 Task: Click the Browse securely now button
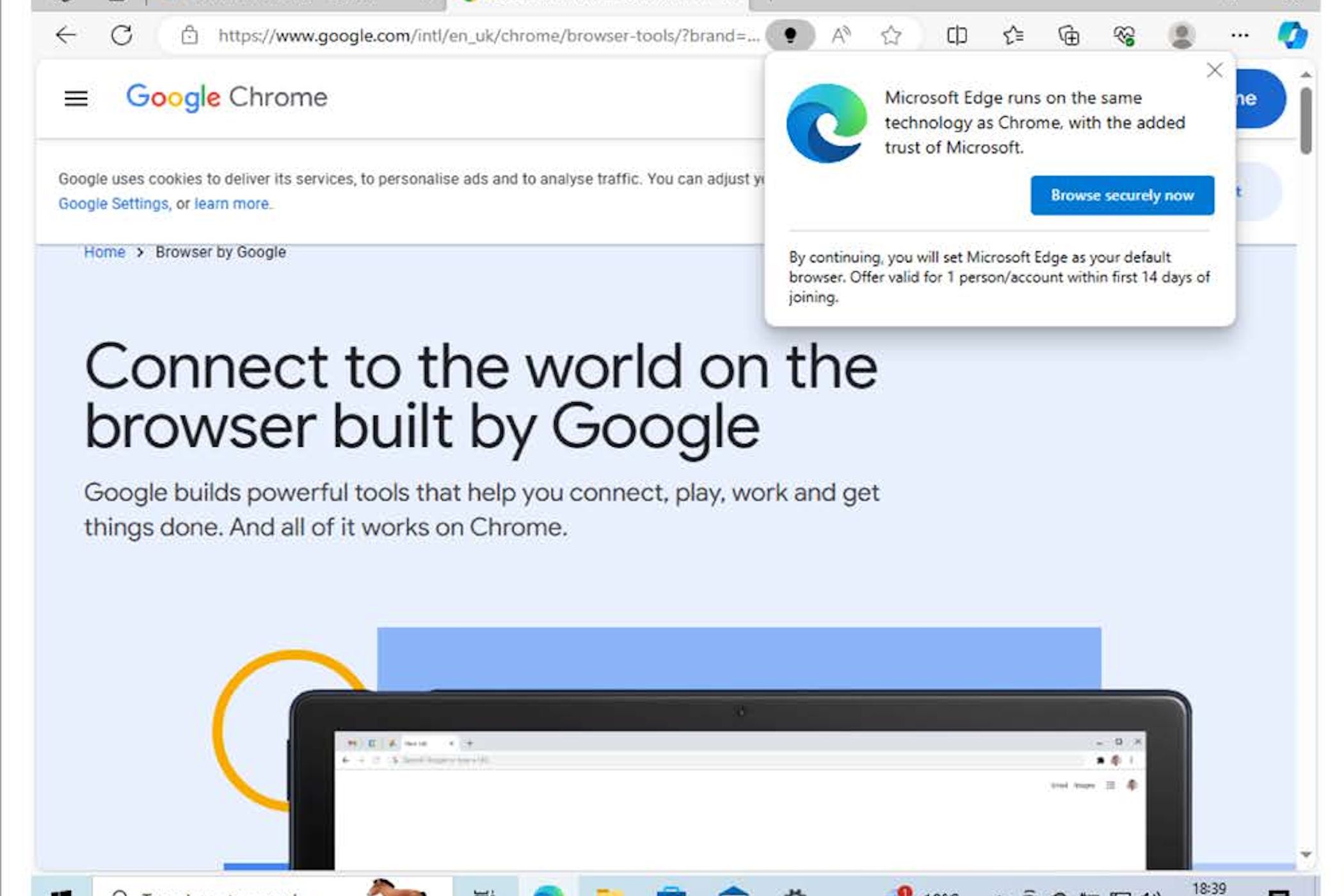1122,195
